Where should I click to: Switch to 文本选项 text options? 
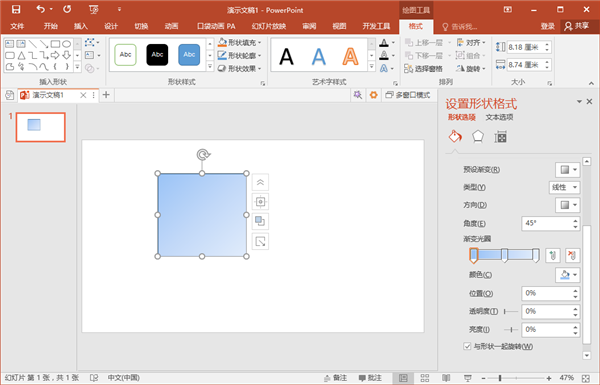coord(499,117)
